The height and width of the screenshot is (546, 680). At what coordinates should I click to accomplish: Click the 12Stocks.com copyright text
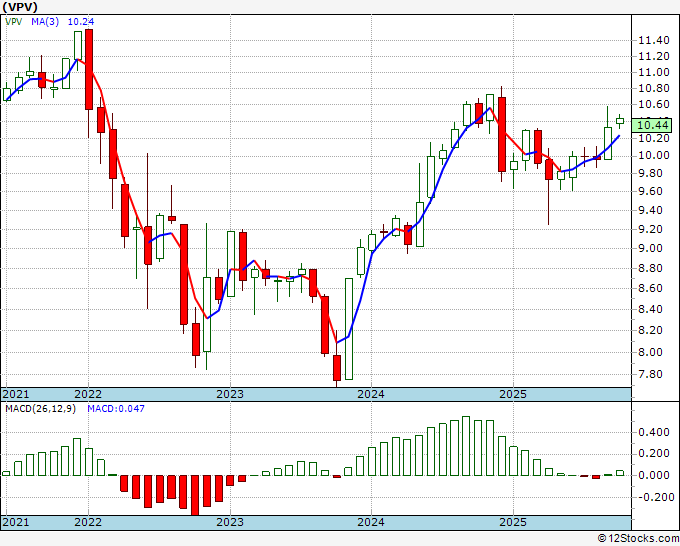(x=638, y=539)
